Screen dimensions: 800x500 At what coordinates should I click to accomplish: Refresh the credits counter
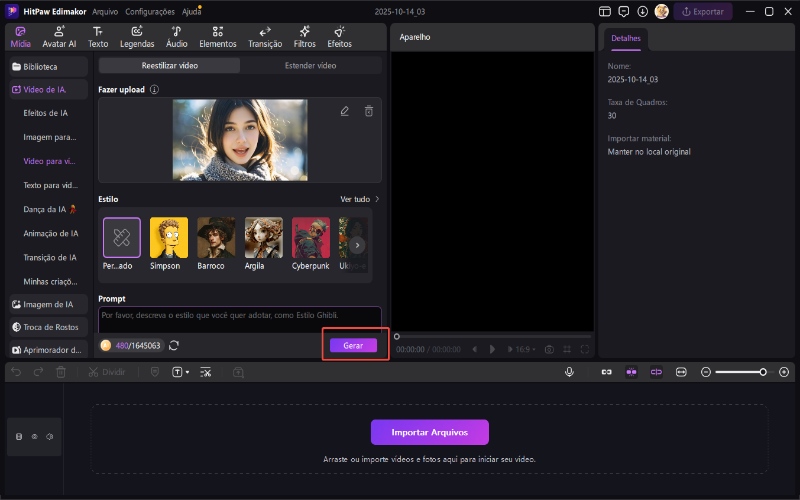[174, 345]
